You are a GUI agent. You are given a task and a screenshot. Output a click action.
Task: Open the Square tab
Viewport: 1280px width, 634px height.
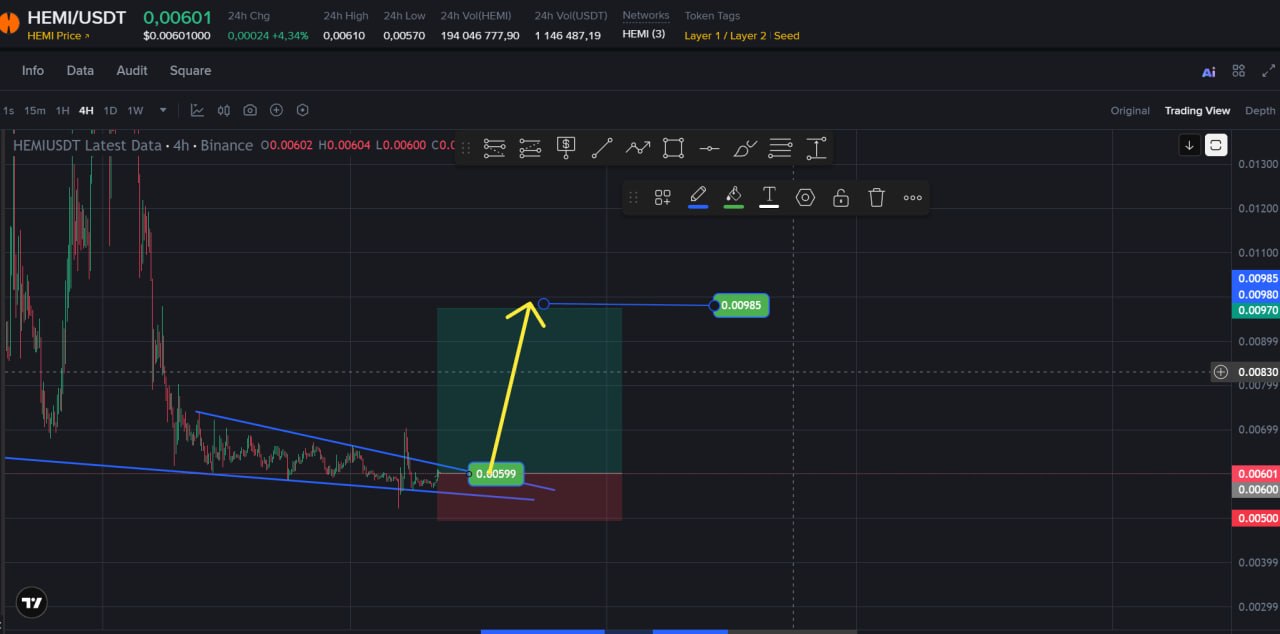[x=190, y=70]
